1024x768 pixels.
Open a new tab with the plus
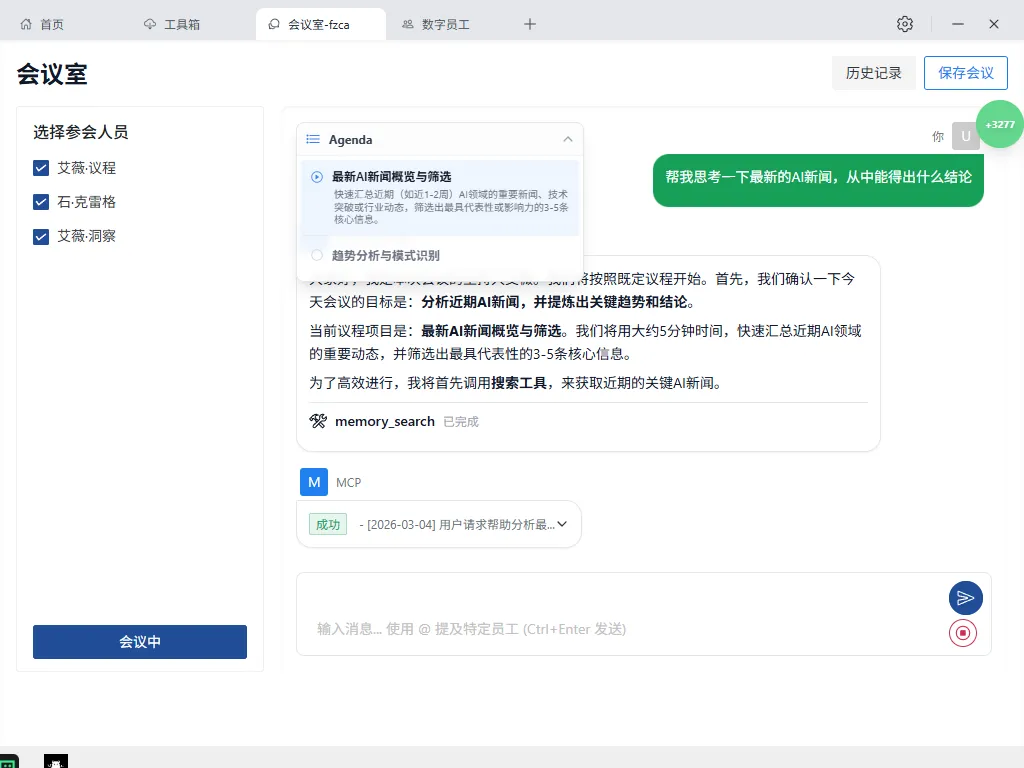tap(529, 23)
